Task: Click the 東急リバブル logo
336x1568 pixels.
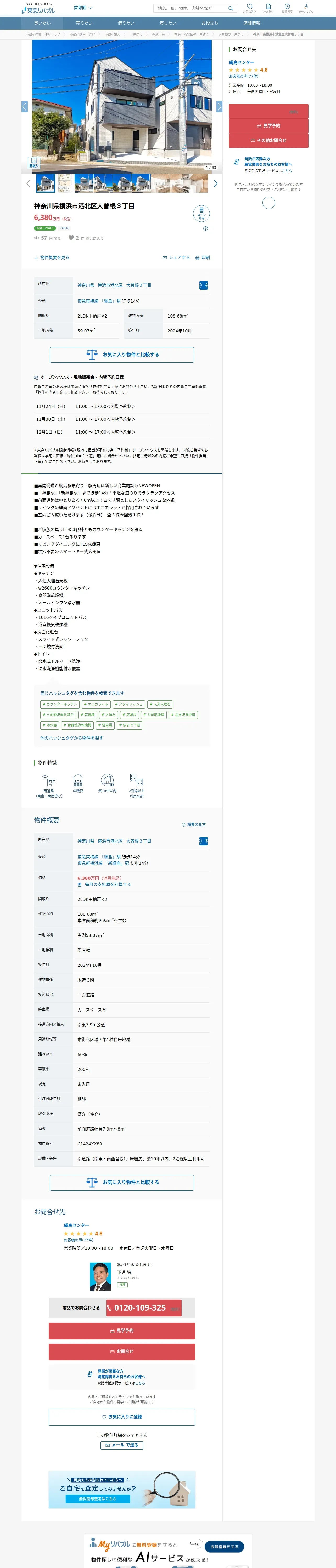Action: 37,9
